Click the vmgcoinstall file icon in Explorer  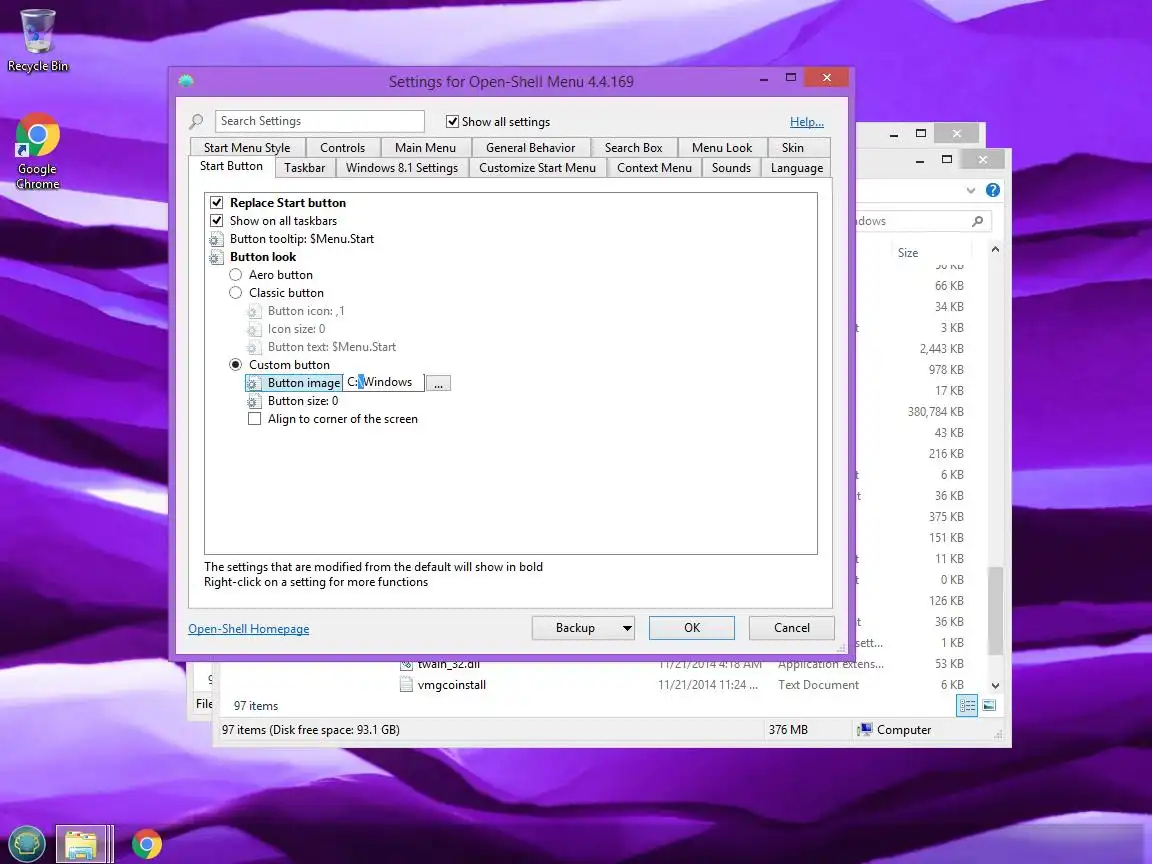coord(406,685)
